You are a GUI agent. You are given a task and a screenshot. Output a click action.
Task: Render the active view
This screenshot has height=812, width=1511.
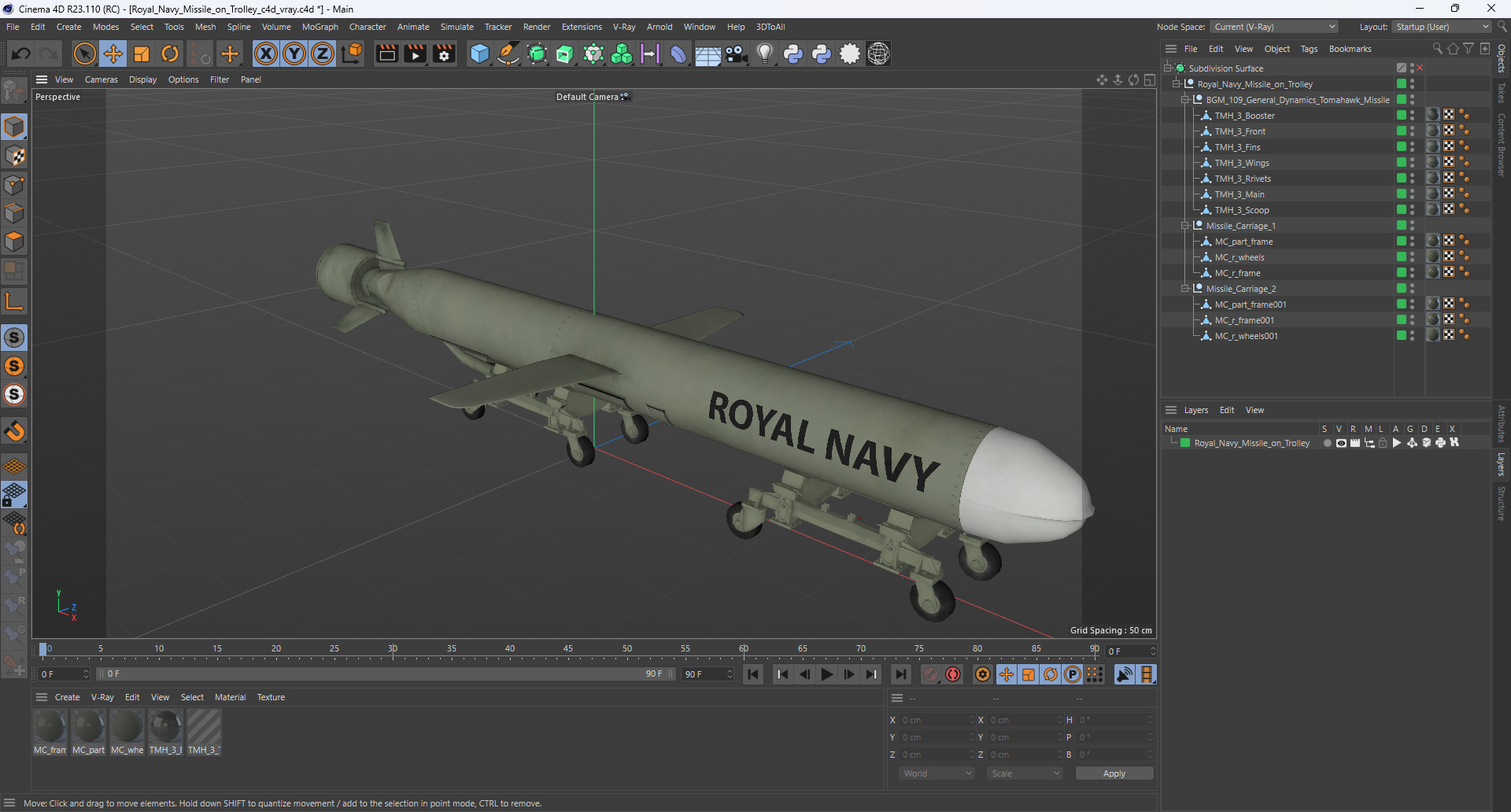coord(386,54)
